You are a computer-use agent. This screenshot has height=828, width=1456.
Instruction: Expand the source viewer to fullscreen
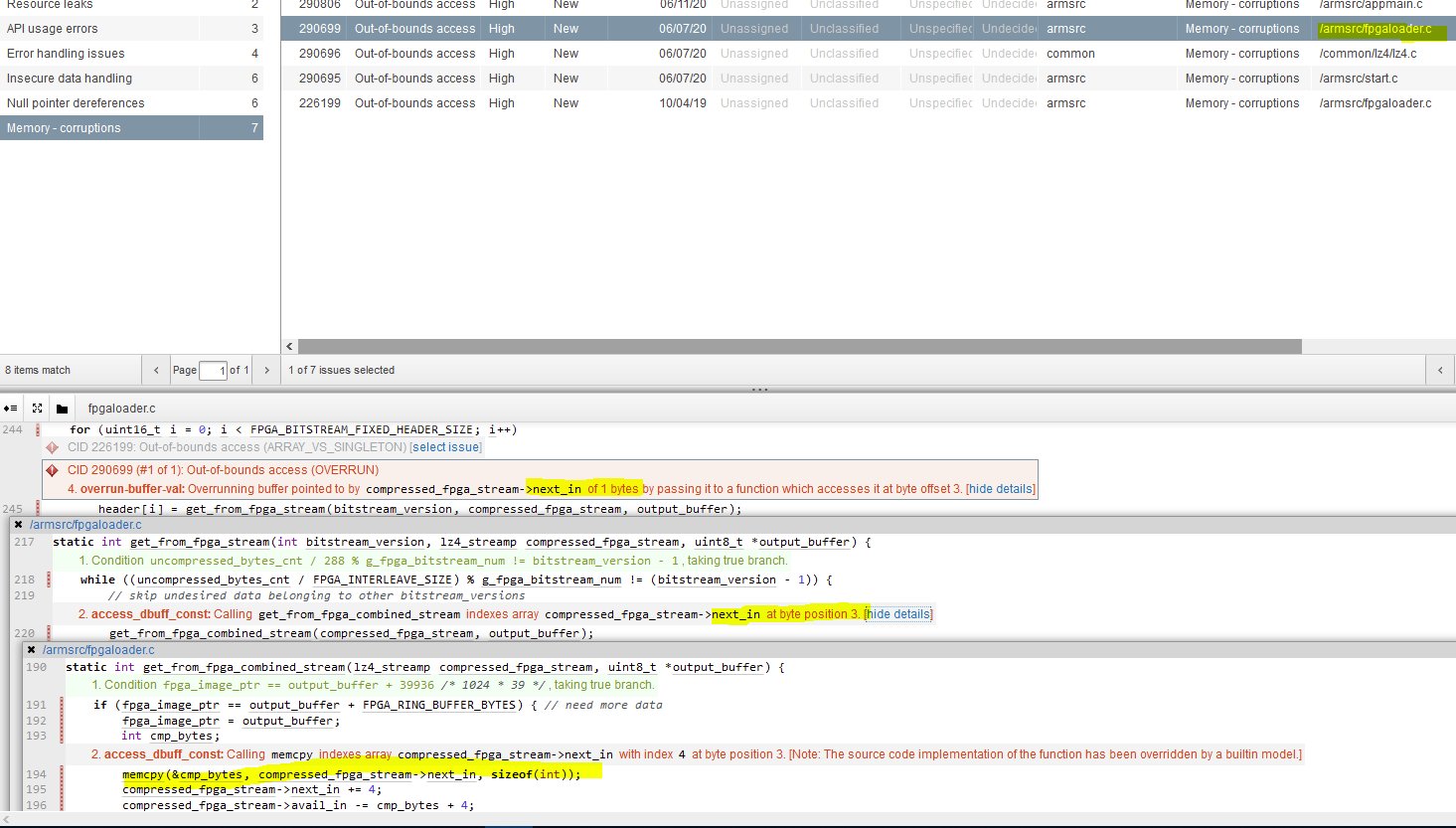(37, 408)
